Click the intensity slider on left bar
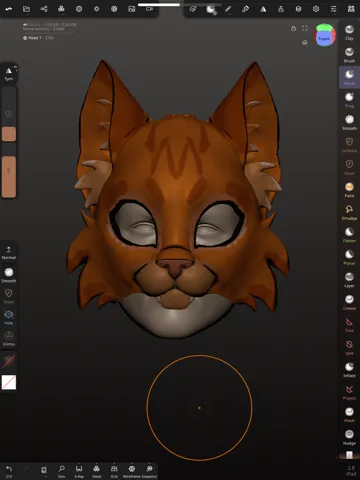The width and height of the screenshot is (360, 480). pos(9,170)
